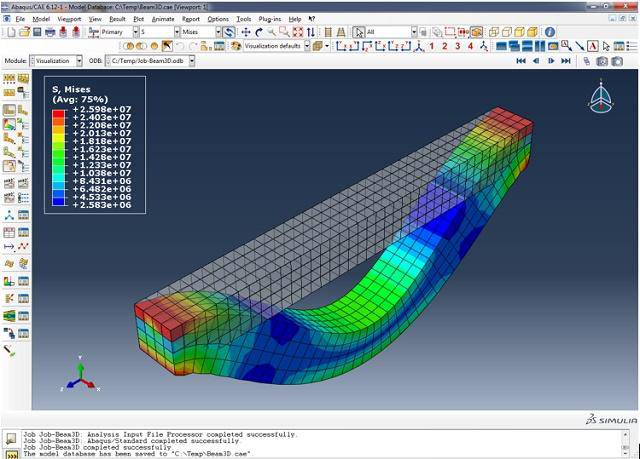Apply saved view number 1

[x=430, y=46]
